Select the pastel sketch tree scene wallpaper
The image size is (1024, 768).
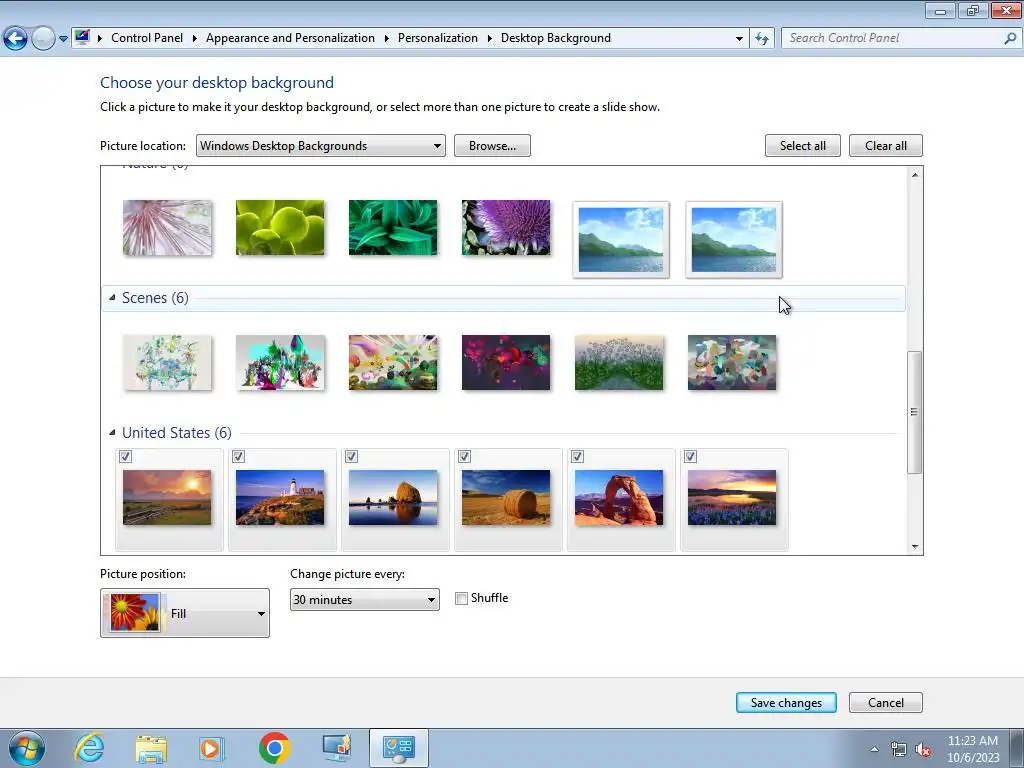click(x=167, y=362)
